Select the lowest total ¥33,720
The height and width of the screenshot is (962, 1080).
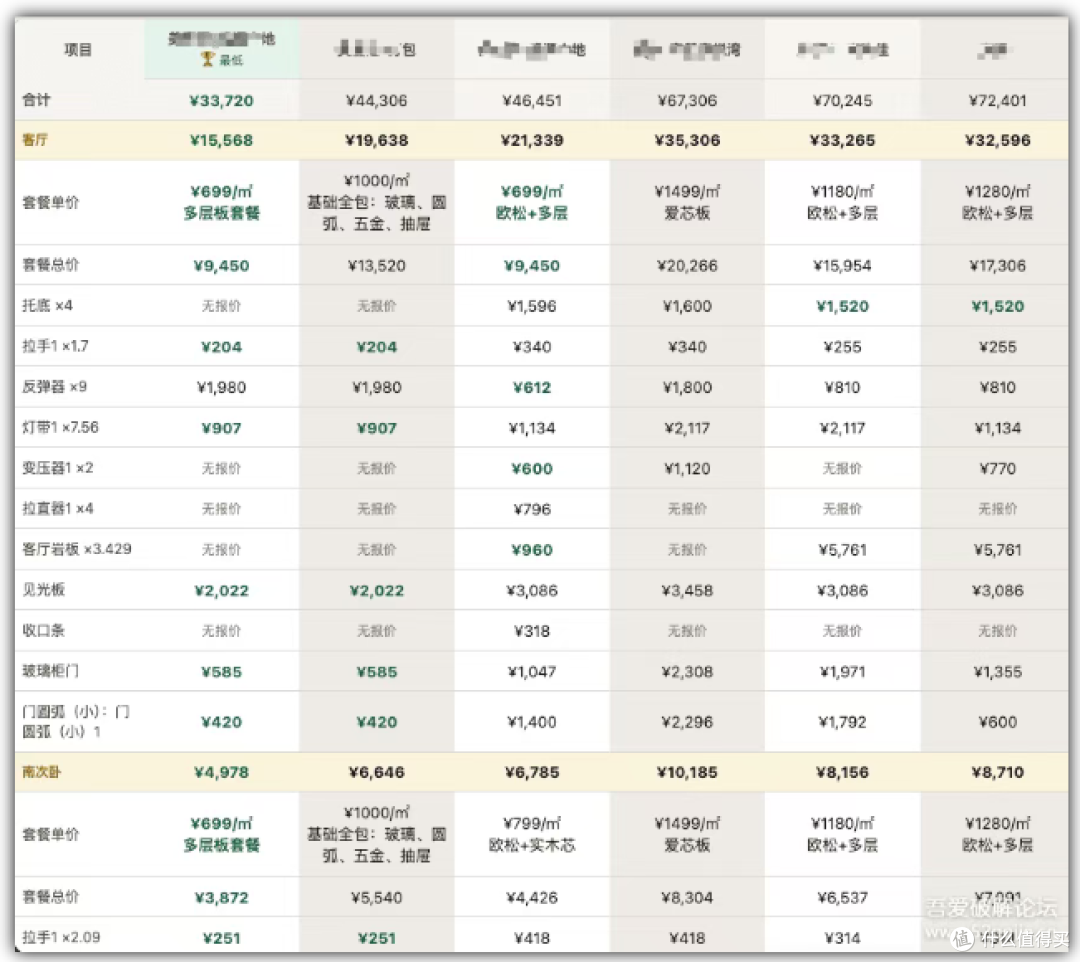pyautogui.click(x=222, y=101)
